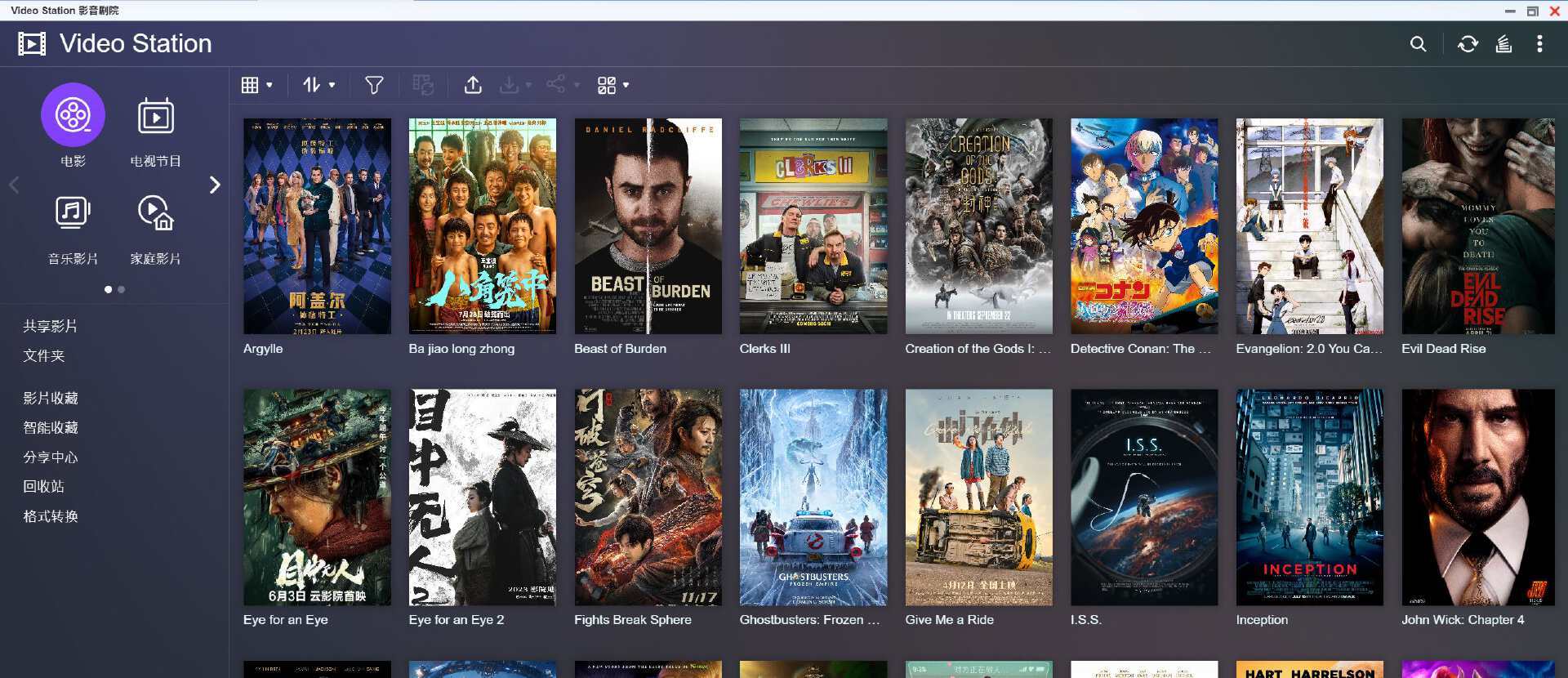Click the Video Station header title
1568x678 pixels.
click(x=136, y=44)
